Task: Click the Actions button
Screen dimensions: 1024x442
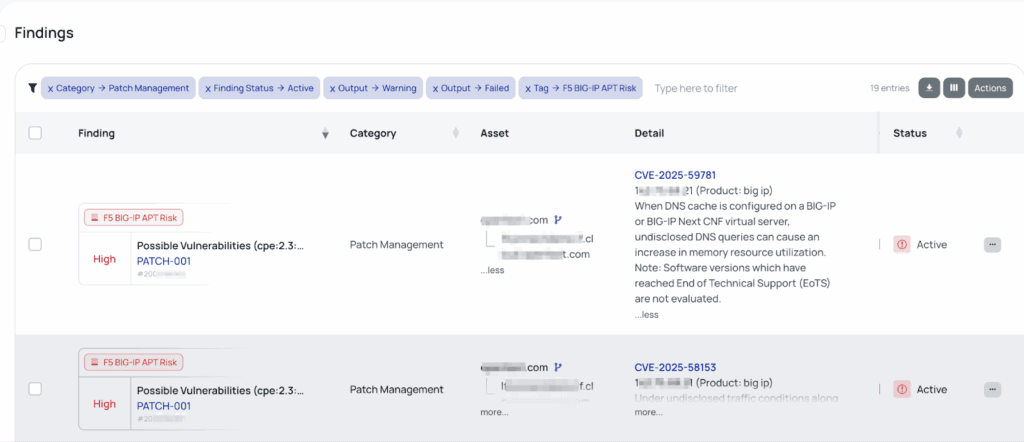Action: pos(990,88)
